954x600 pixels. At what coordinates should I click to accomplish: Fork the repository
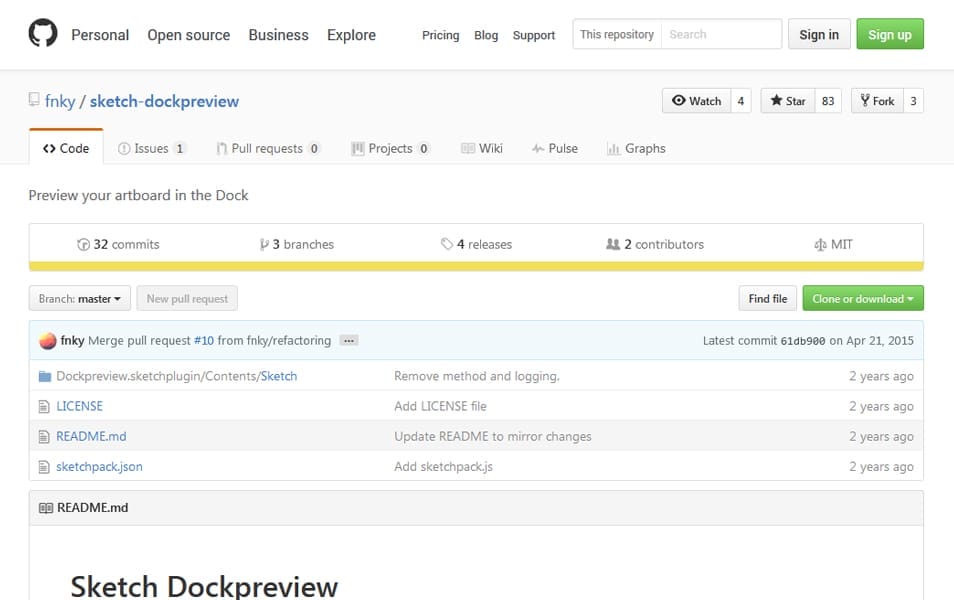(877, 101)
